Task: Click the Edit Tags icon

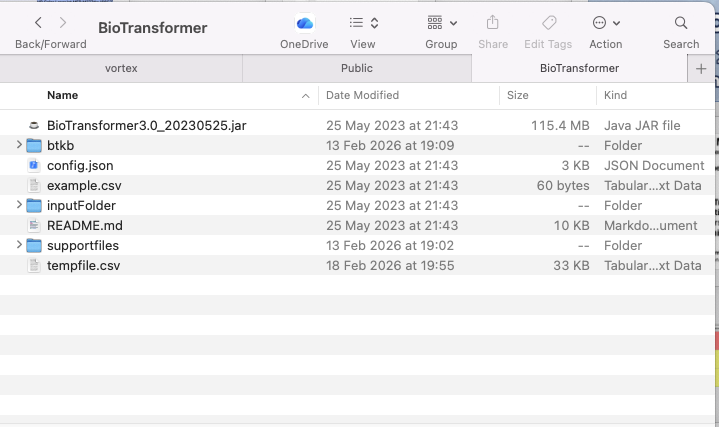Action: click(548, 23)
